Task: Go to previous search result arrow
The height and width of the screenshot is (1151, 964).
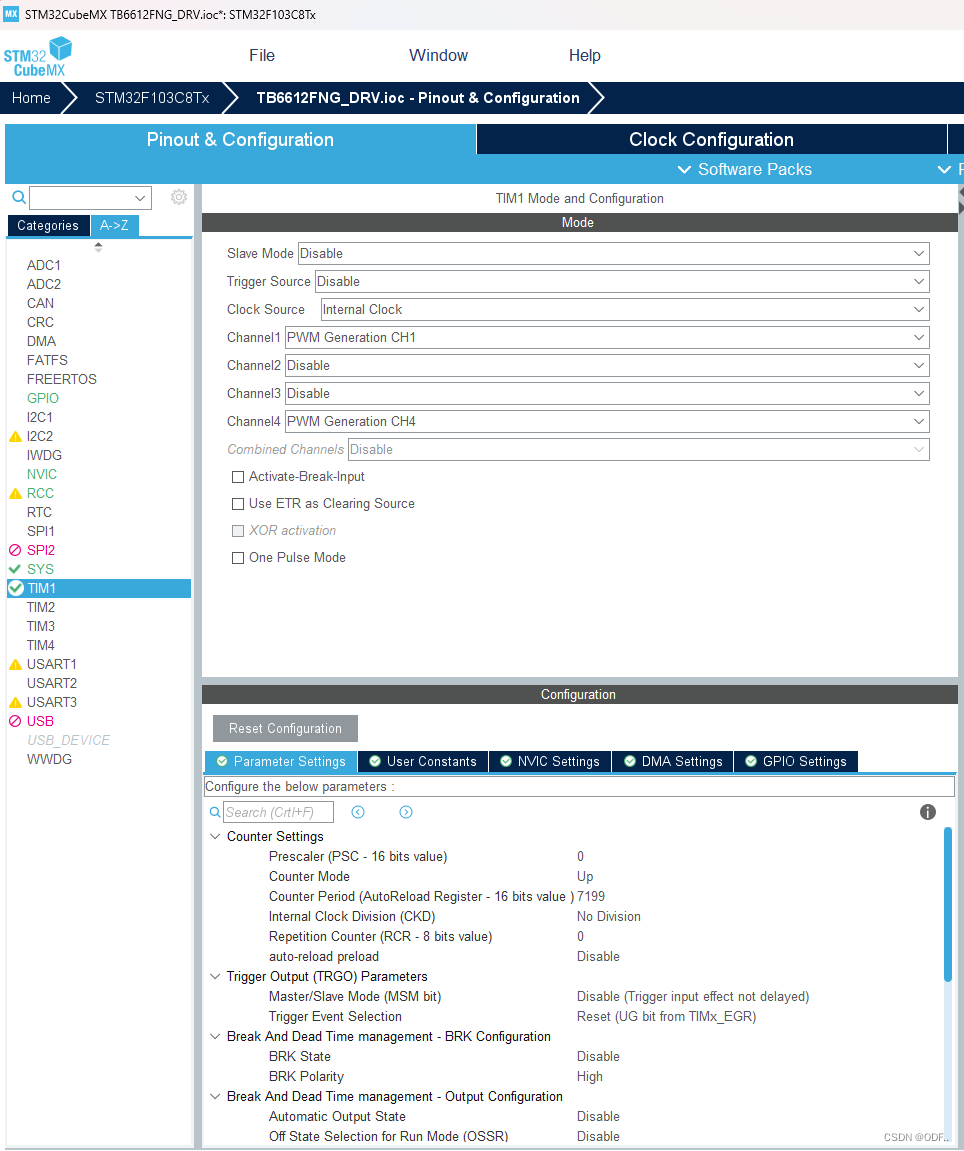Action: pos(358,812)
